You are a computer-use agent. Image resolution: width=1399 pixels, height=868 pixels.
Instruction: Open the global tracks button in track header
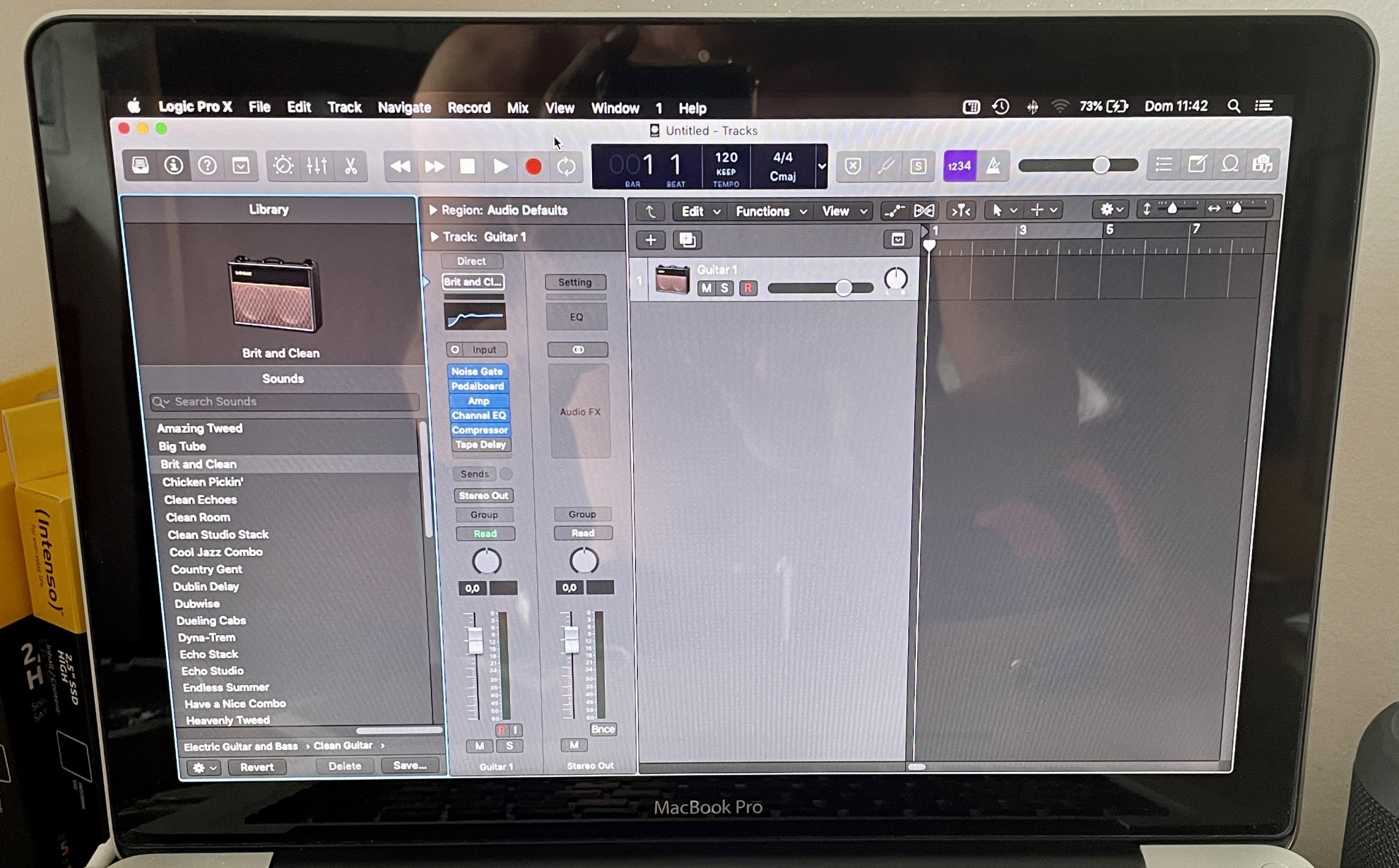point(897,240)
